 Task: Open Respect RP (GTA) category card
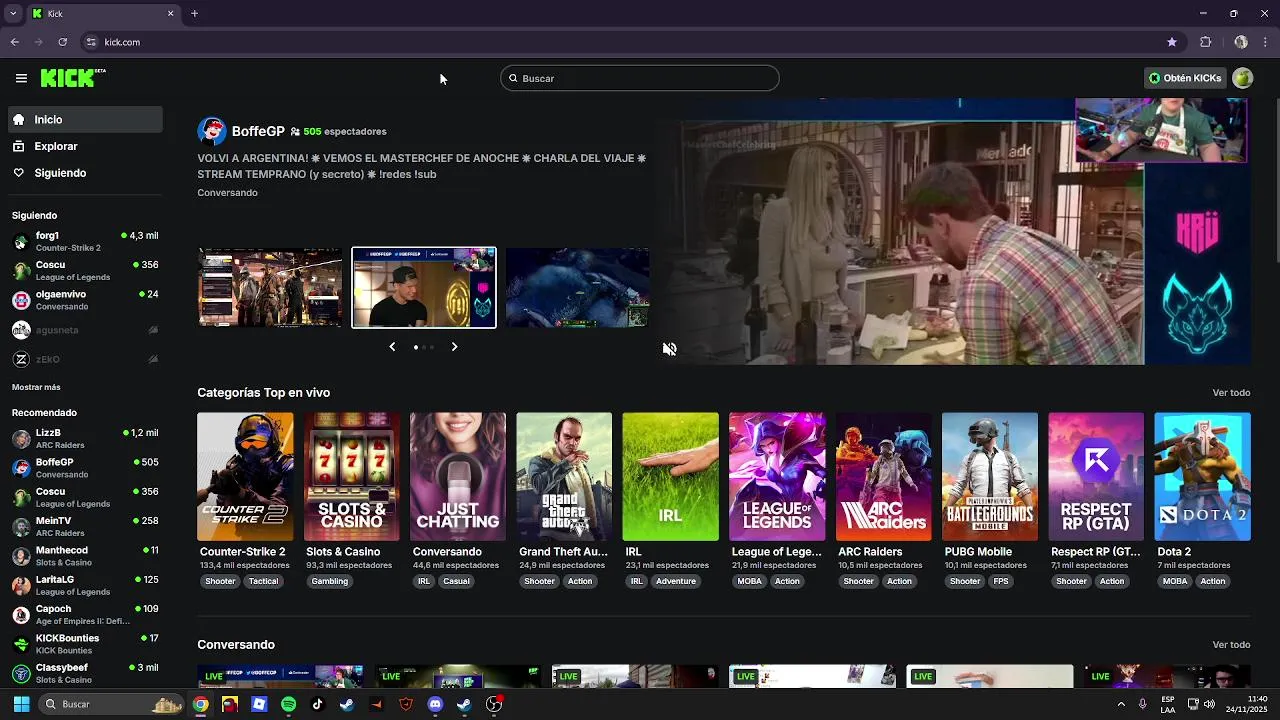click(x=1096, y=477)
